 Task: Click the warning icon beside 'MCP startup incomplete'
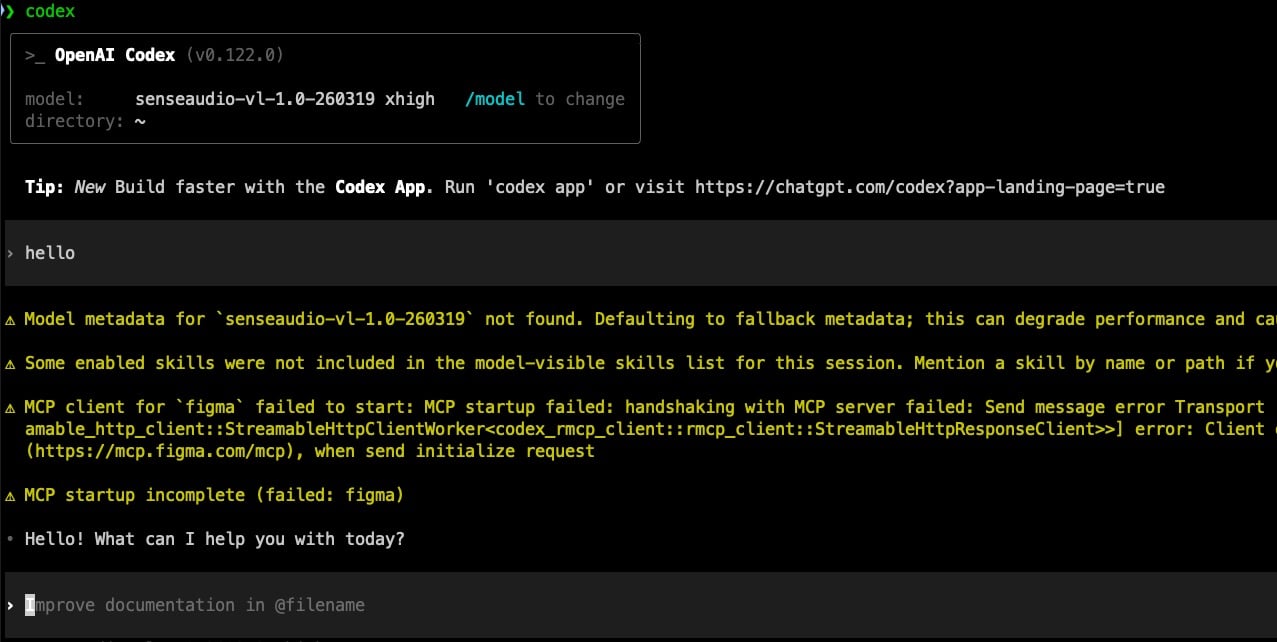(x=11, y=495)
